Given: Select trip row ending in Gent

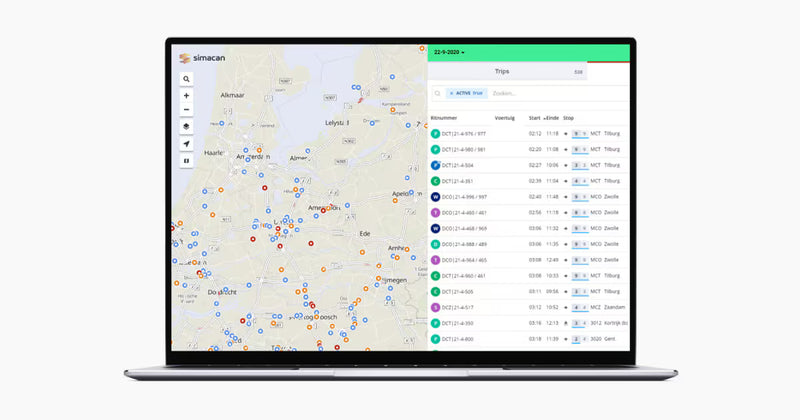Looking at the screenshot, I should coord(529,339).
